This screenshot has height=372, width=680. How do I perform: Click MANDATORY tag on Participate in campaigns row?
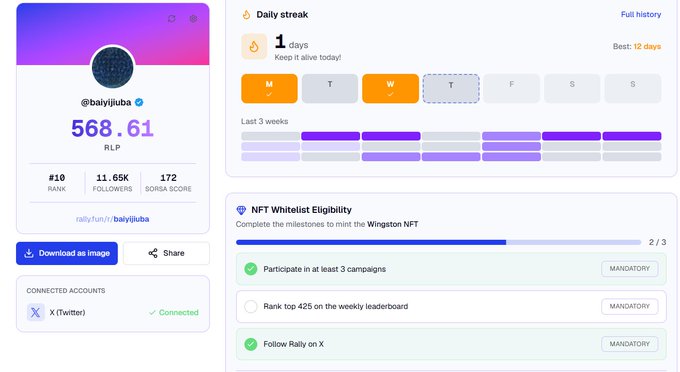pos(630,269)
